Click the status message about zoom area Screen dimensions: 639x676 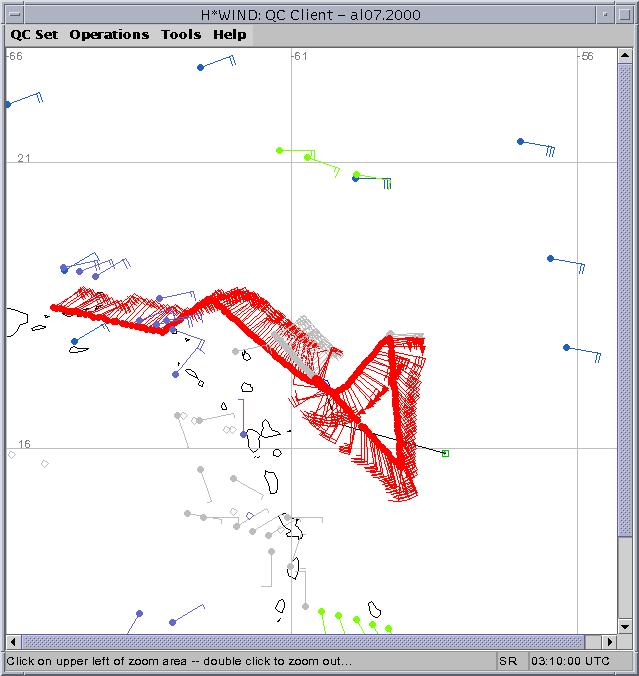coord(180,662)
